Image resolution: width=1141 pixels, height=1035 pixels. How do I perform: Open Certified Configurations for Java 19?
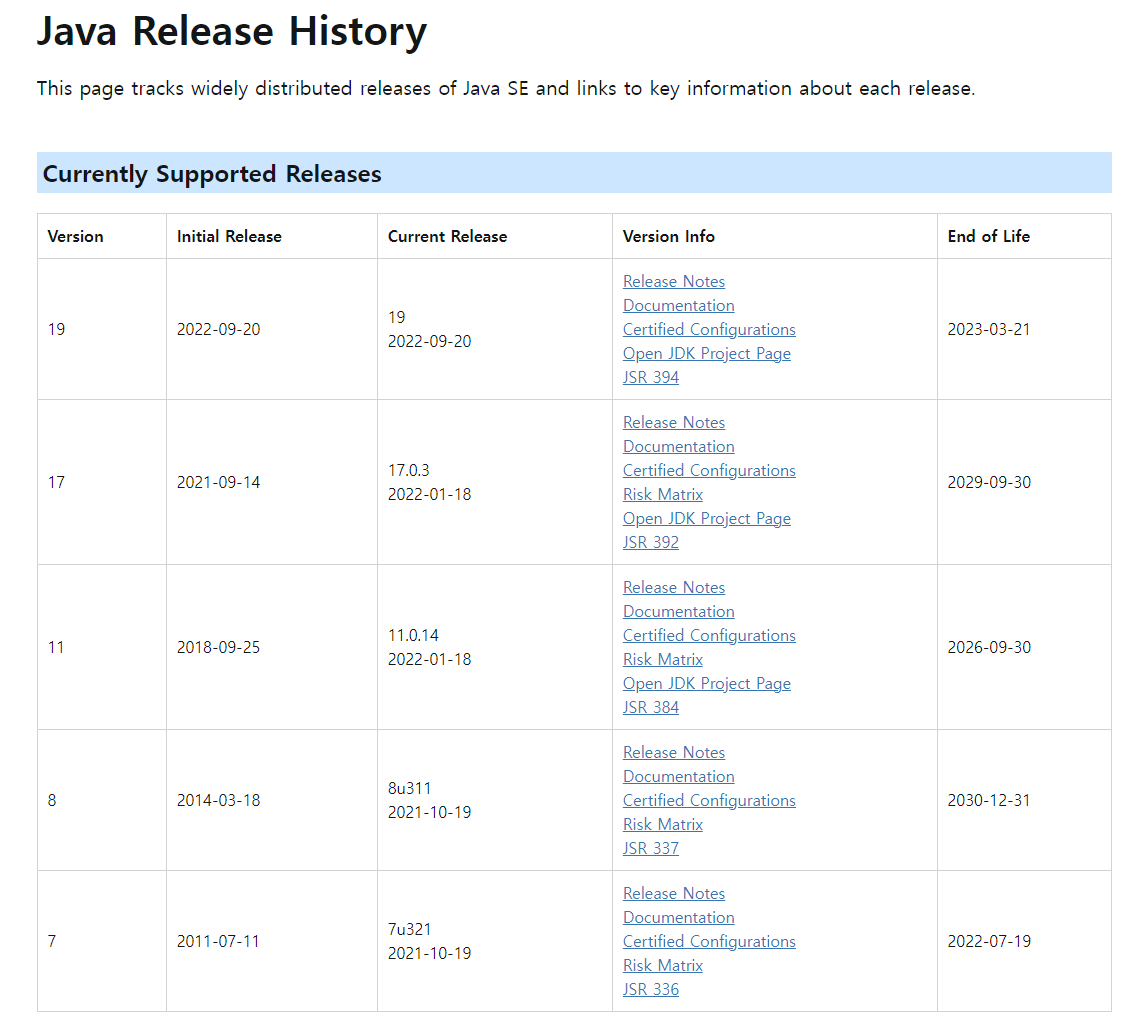[x=709, y=330]
